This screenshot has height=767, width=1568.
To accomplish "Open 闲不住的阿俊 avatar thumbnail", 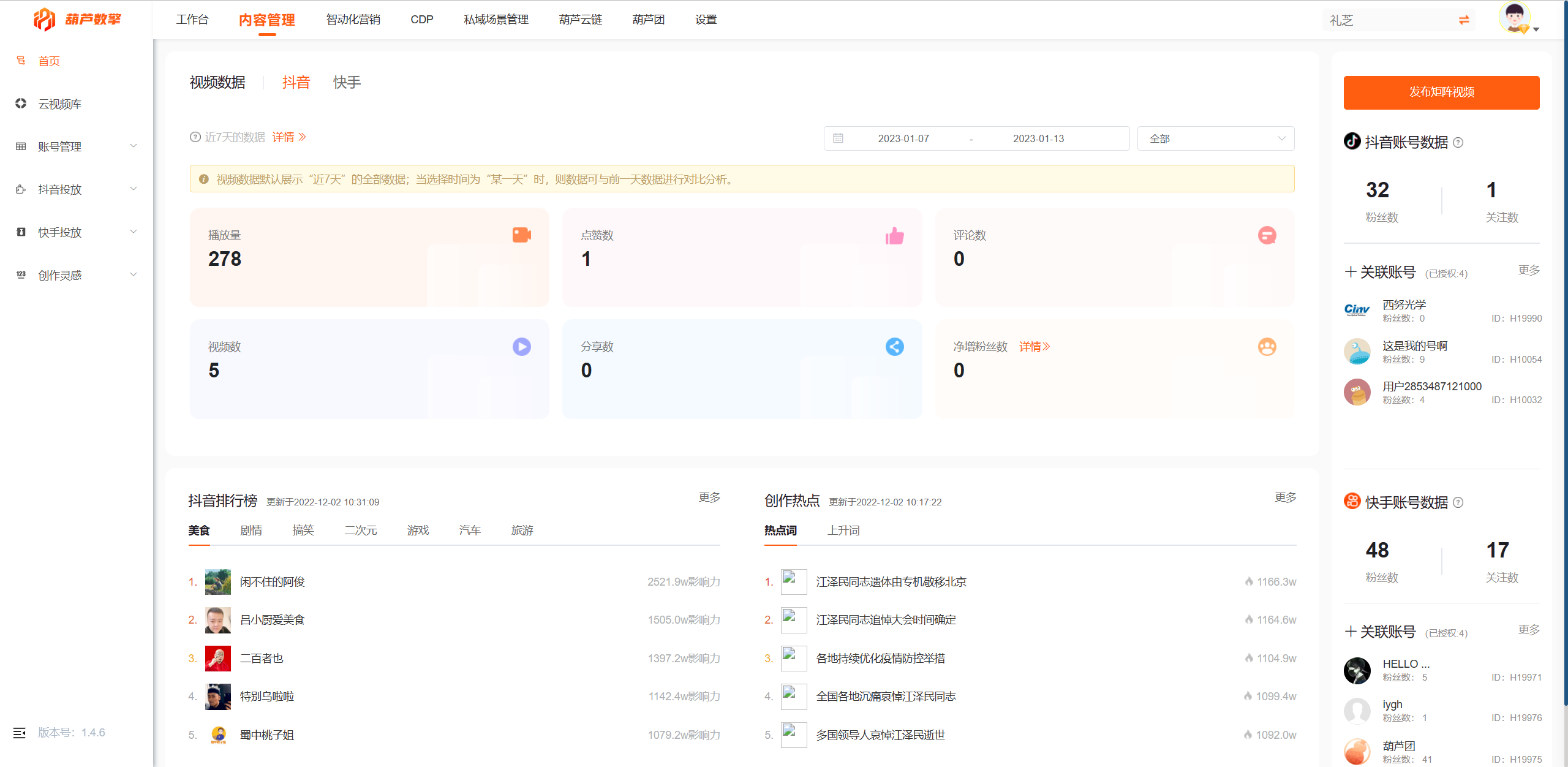I will click(218, 582).
